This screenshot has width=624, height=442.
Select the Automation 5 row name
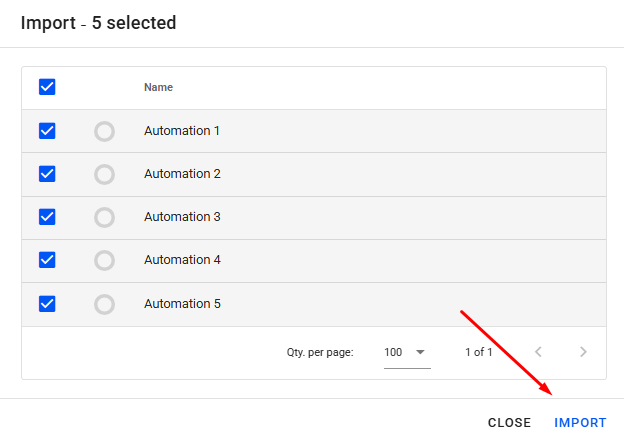pos(182,303)
